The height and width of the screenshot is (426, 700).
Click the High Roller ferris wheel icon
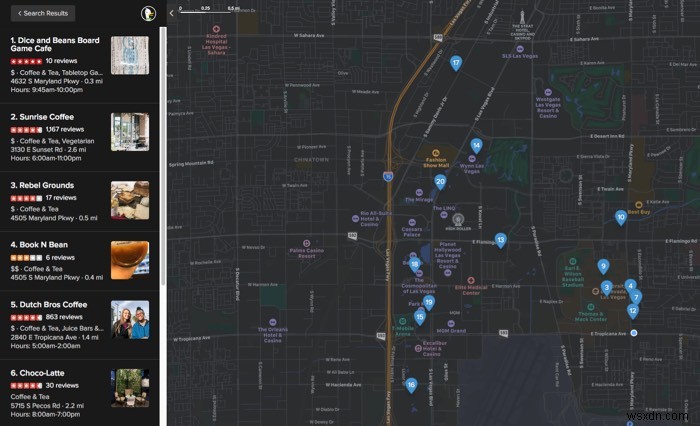click(458, 219)
